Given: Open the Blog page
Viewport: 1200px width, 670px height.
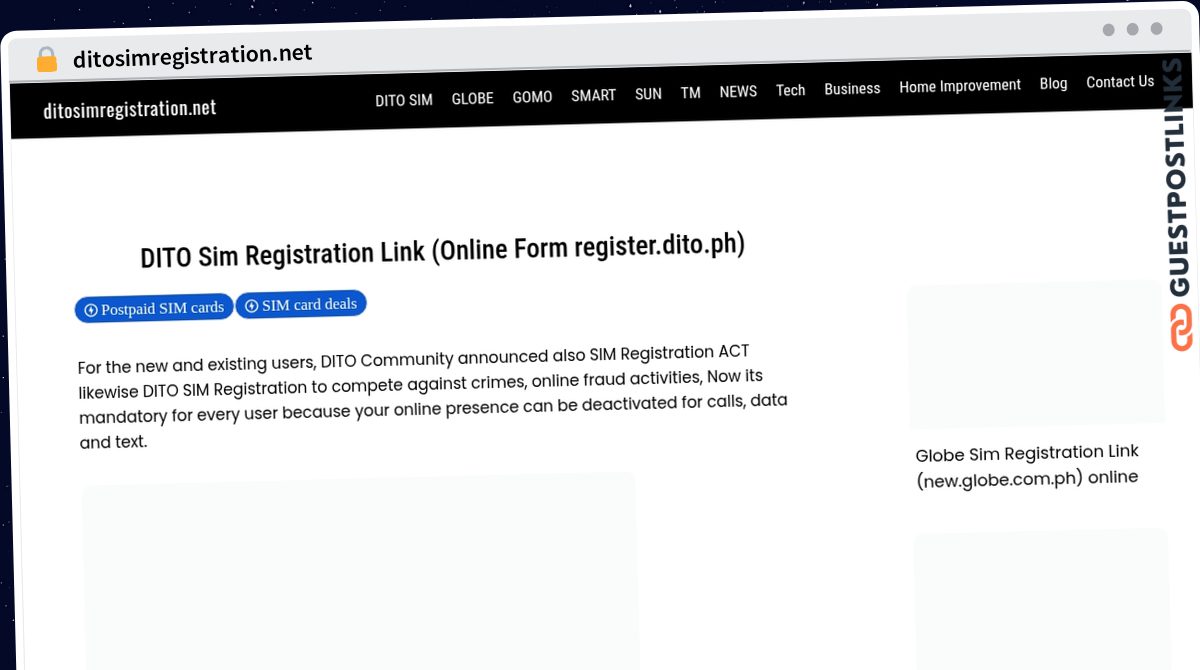Looking at the screenshot, I should pos(1053,83).
